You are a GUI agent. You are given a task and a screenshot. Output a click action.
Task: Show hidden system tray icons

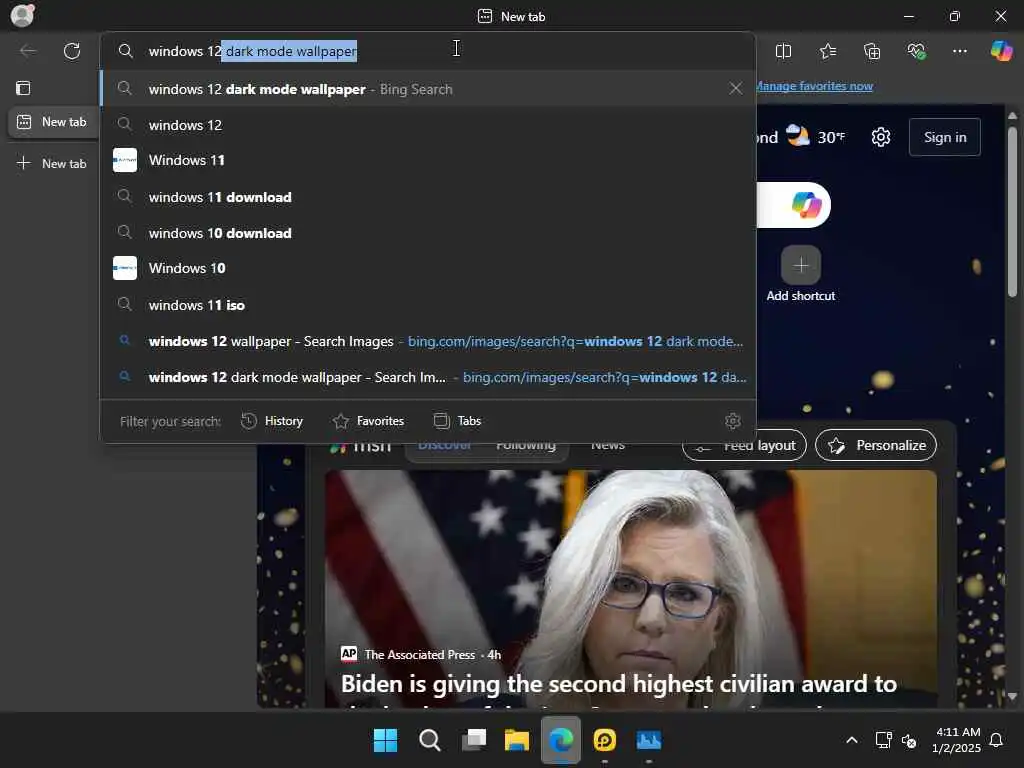point(852,740)
